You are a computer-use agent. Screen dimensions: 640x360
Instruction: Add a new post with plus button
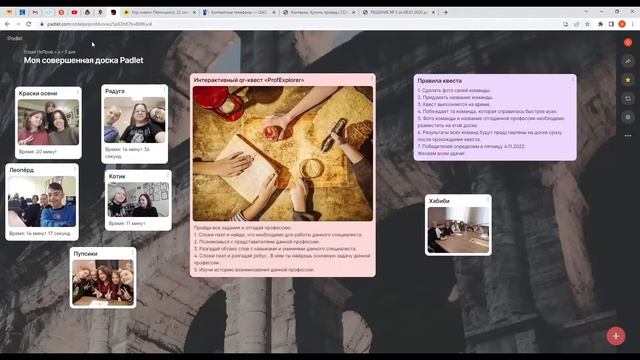616,336
